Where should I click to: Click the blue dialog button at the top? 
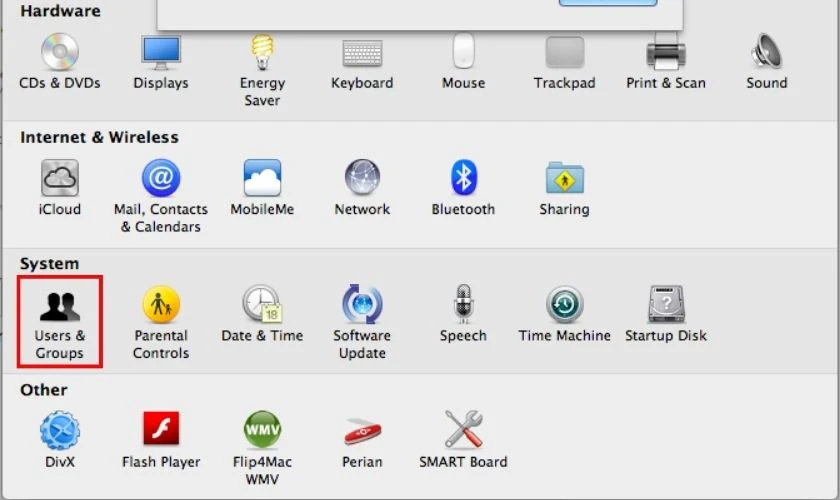[608, 3]
